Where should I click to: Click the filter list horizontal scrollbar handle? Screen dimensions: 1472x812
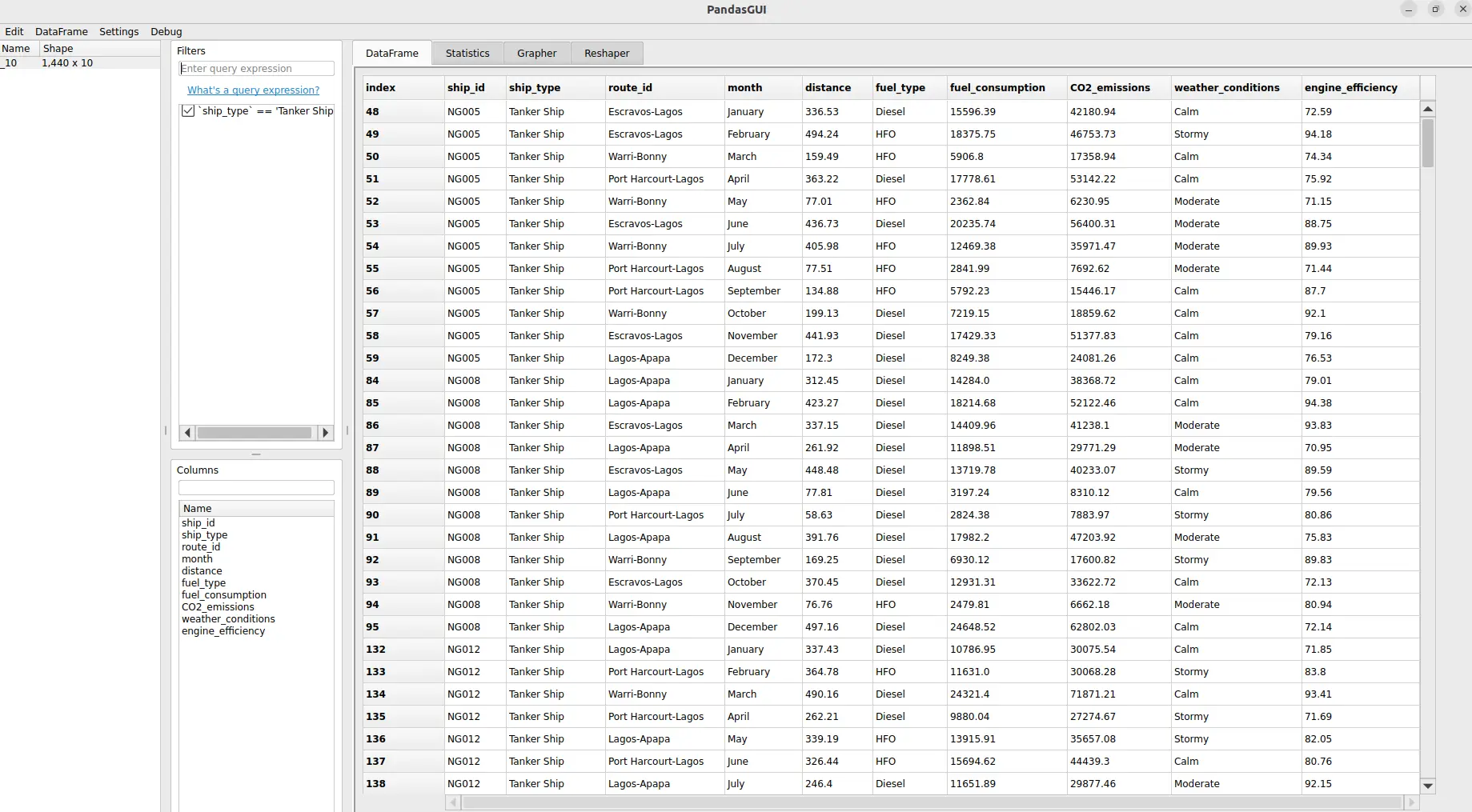click(x=255, y=433)
